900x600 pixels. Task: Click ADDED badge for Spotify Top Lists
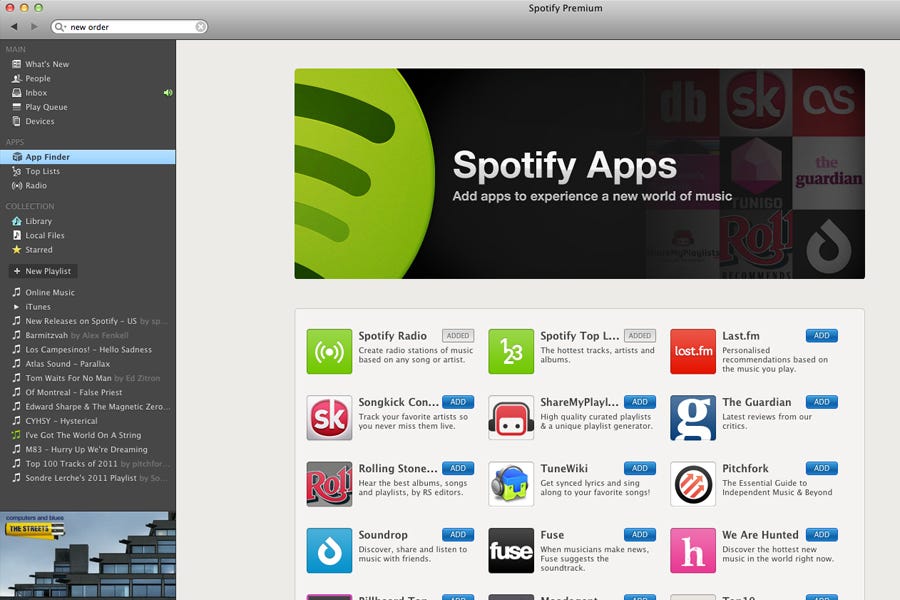(x=639, y=335)
